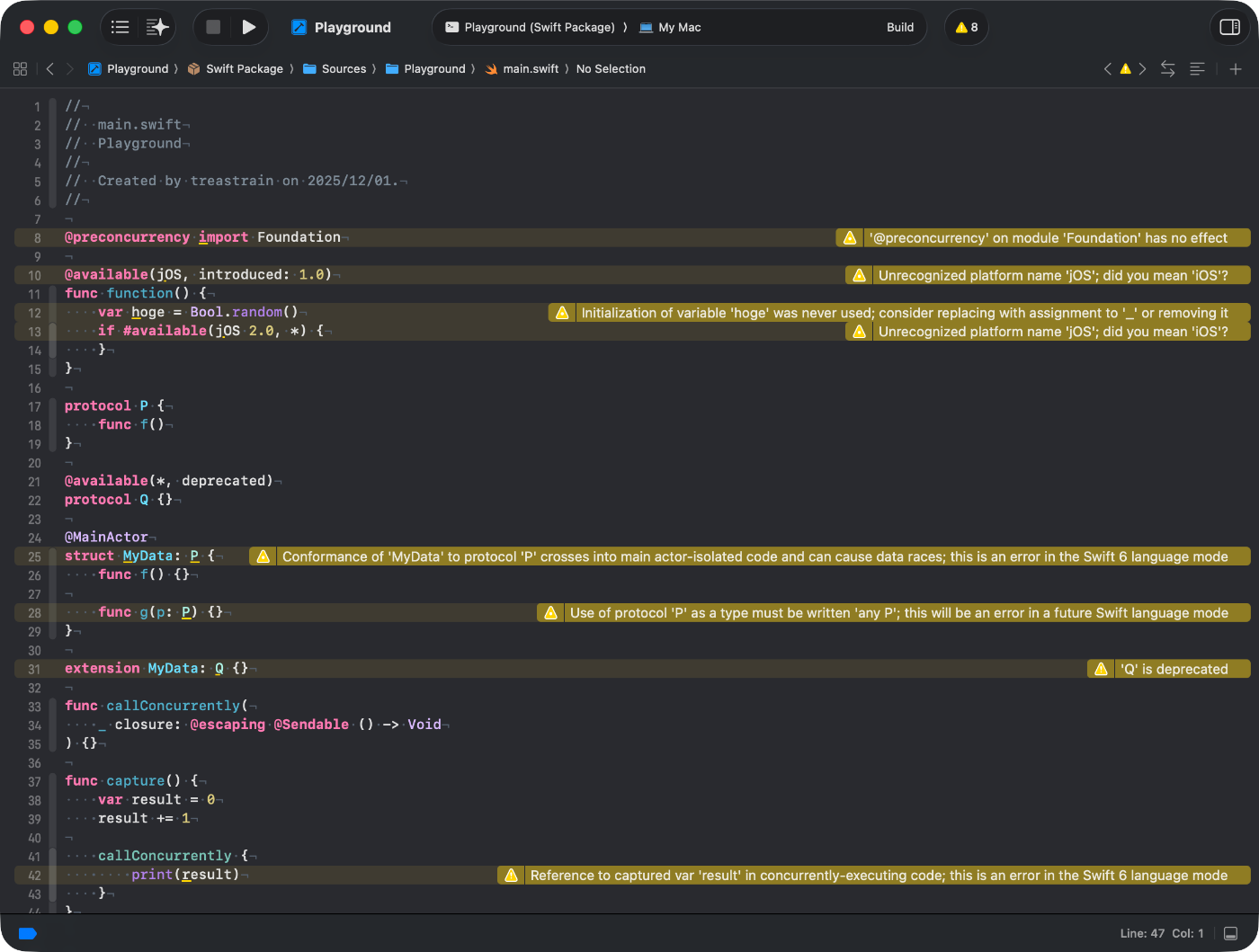The width and height of the screenshot is (1259, 952).
Task: Go back in editor history
Action: (x=50, y=69)
